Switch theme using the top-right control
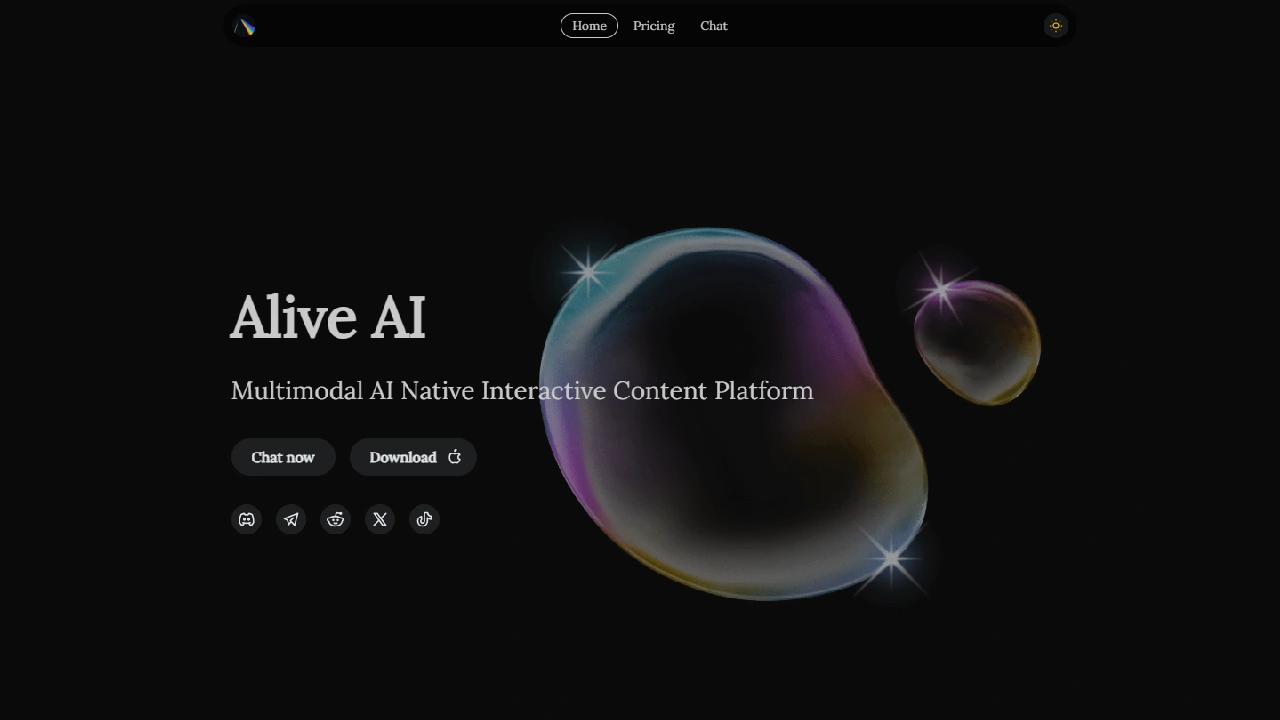Image resolution: width=1280 pixels, height=720 pixels. pos(1055,25)
